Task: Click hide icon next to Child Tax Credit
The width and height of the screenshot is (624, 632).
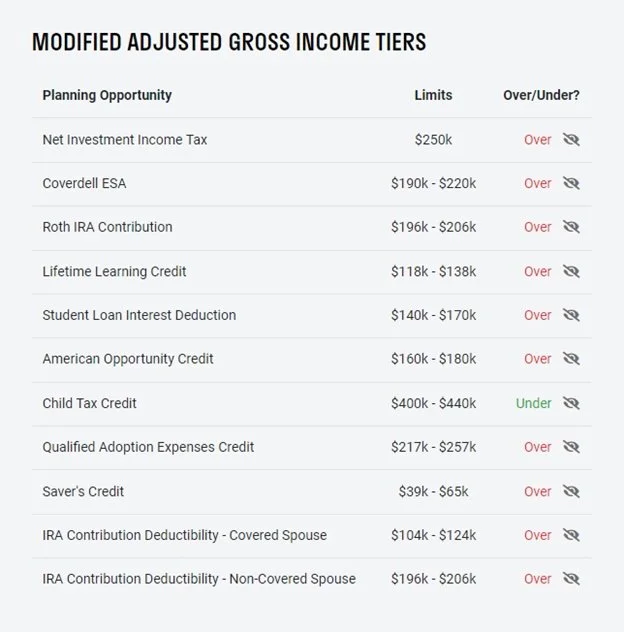Action: pos(571,403)
